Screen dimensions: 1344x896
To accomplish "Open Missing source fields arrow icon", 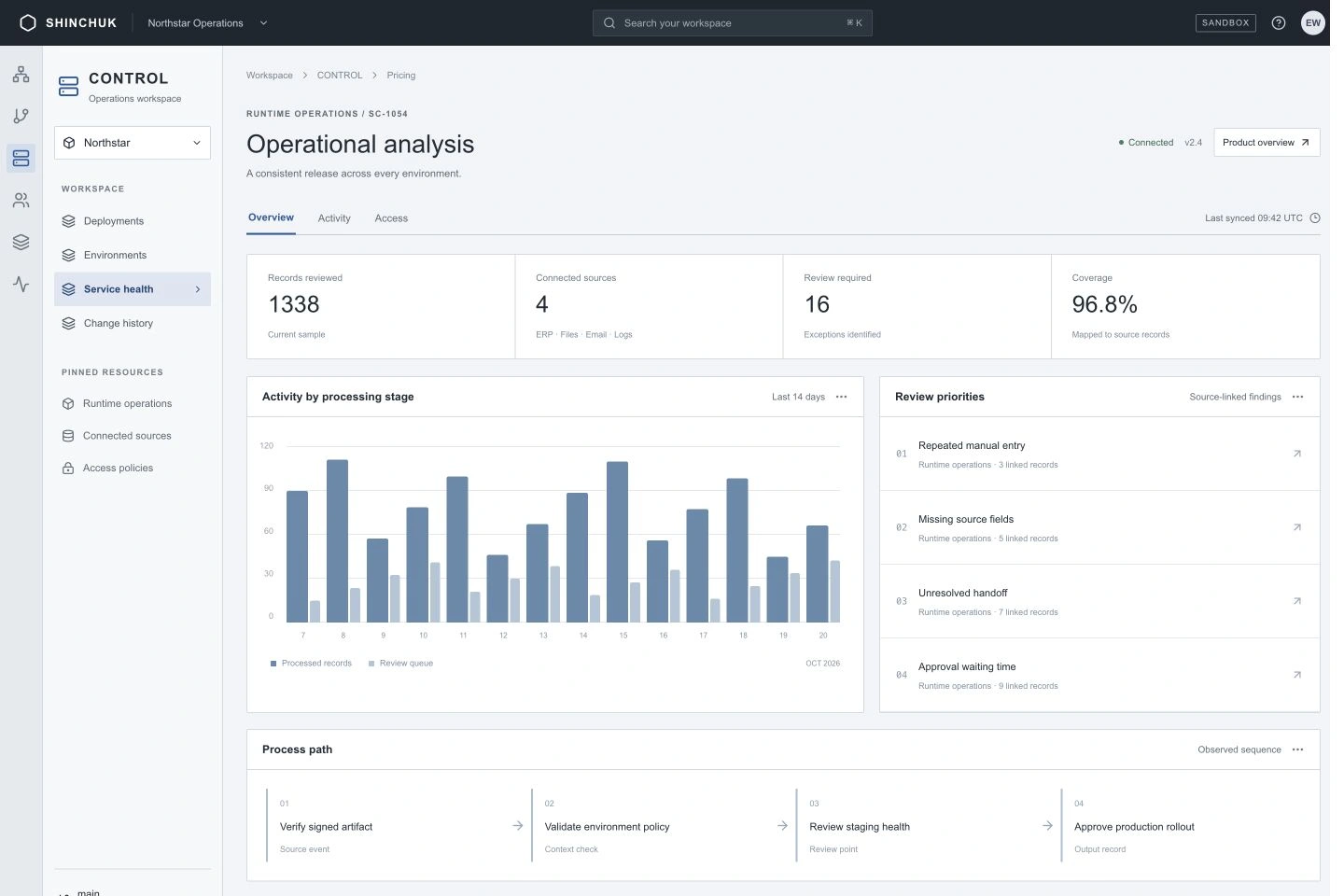I will [1297, 527].
